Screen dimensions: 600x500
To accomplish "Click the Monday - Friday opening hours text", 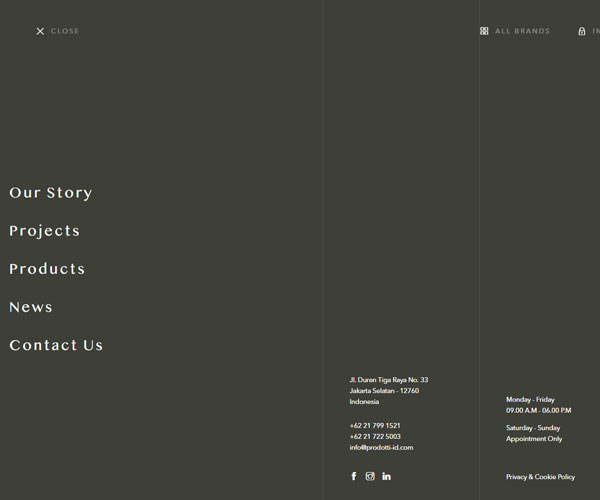I will coord(530,399).
